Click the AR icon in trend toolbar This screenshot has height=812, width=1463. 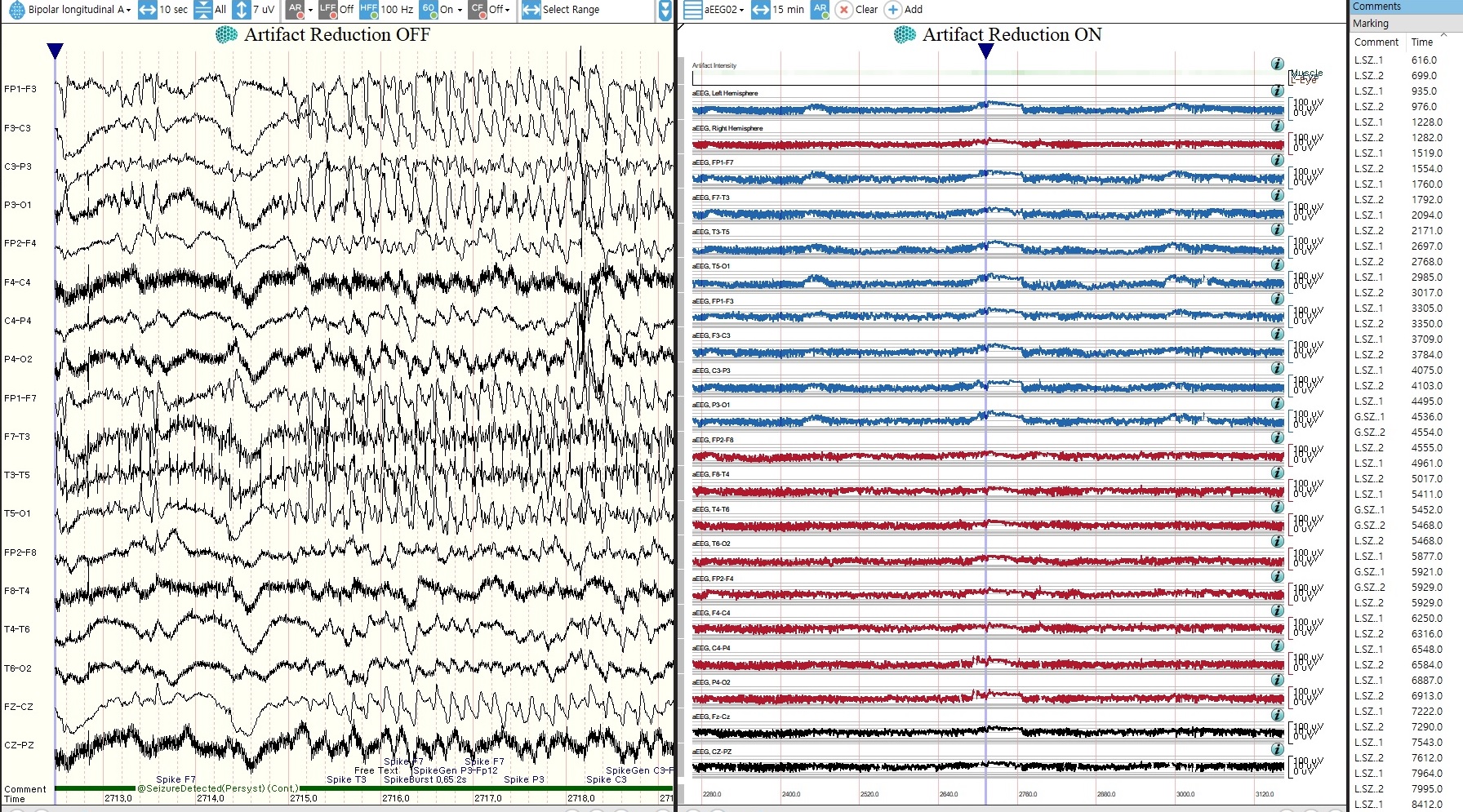[820, 10]
